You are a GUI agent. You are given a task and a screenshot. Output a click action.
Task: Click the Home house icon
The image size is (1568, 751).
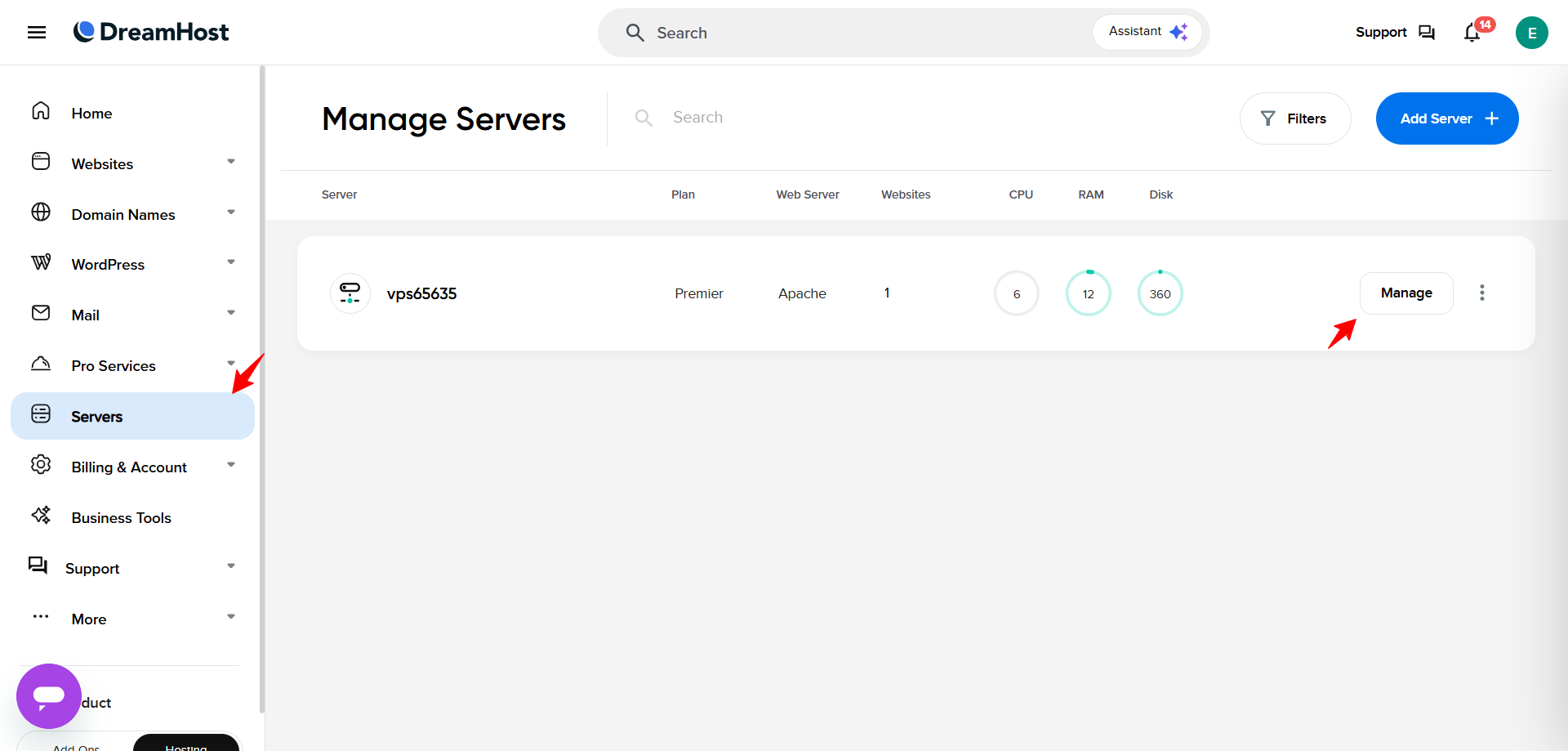click(x=41, y=111)
